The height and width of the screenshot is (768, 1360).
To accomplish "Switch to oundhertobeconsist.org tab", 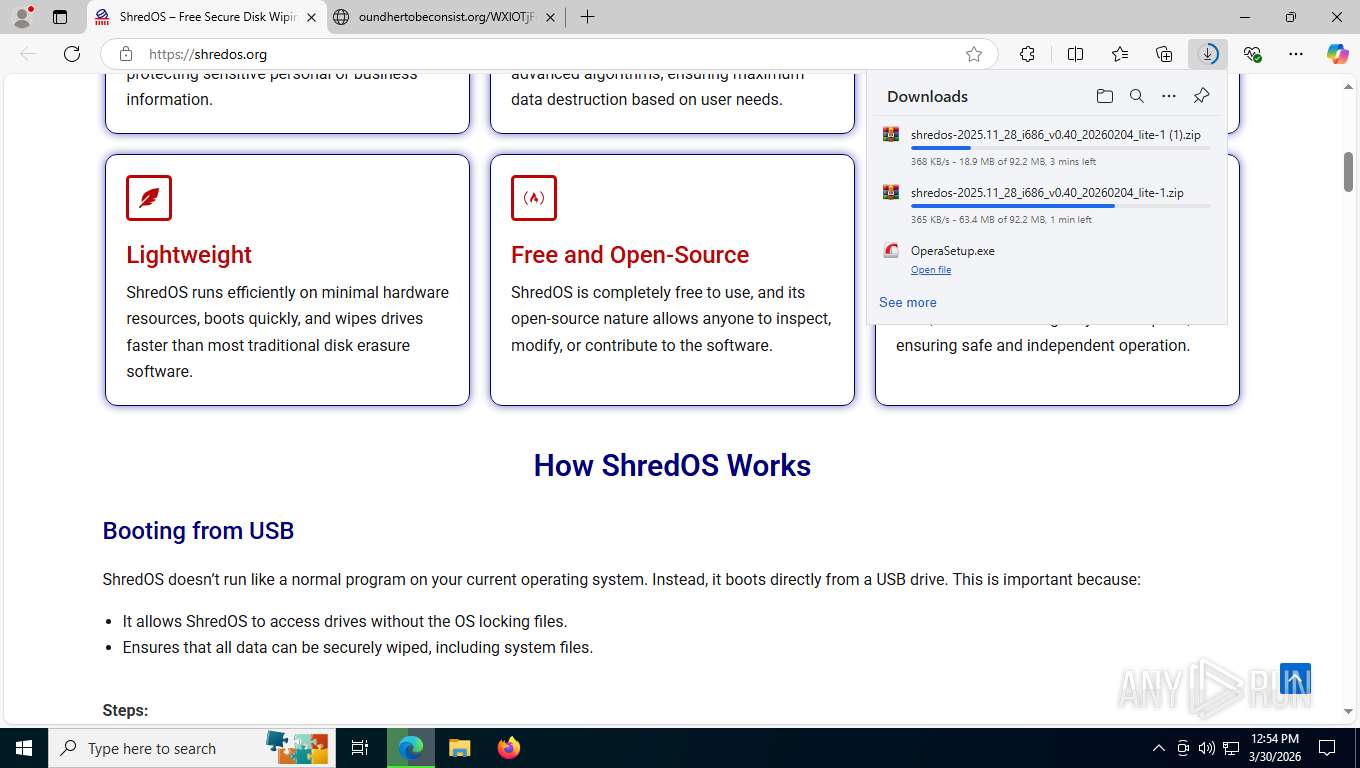I will 444,17.
